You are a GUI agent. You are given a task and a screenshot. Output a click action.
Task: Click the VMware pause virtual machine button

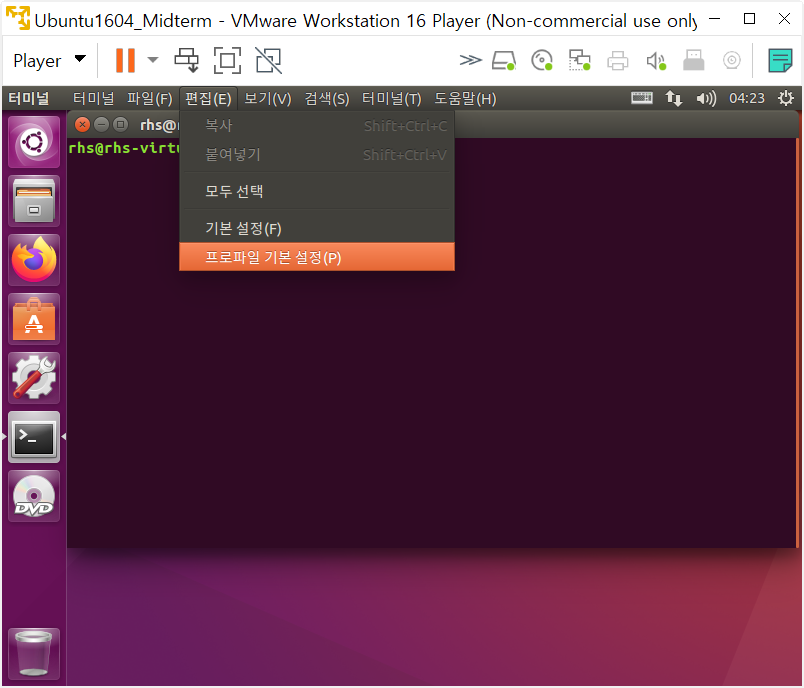point(125,60)
